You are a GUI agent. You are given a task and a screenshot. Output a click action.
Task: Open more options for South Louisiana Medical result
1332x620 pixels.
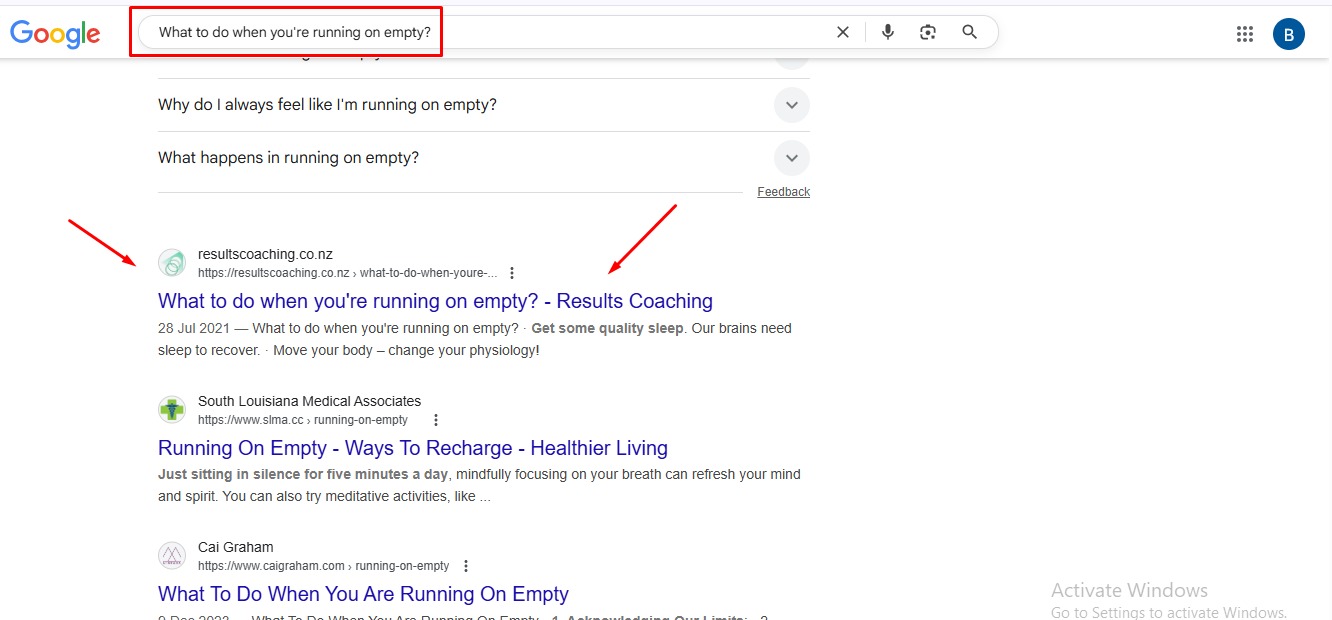[435, 420]
